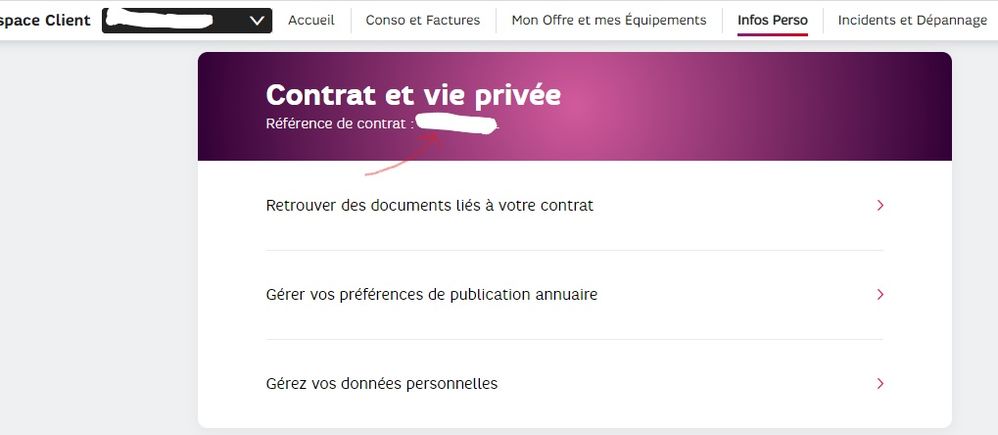Image resolution: width=998 pixels, height=435 pixels.
Task: Open the Conso et Factures tab
Action: click(423, 20)
